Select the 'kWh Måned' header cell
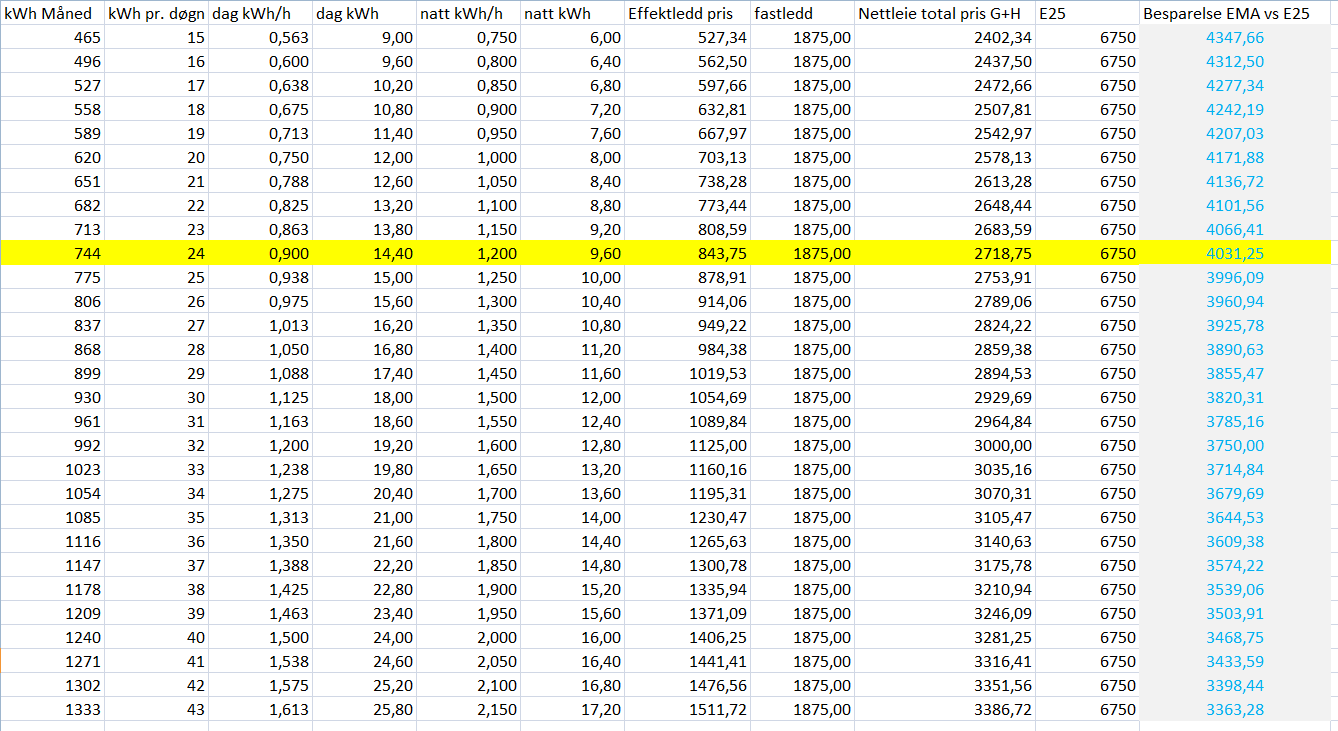This screenshot has width=1338, height=731. [52, 14]
